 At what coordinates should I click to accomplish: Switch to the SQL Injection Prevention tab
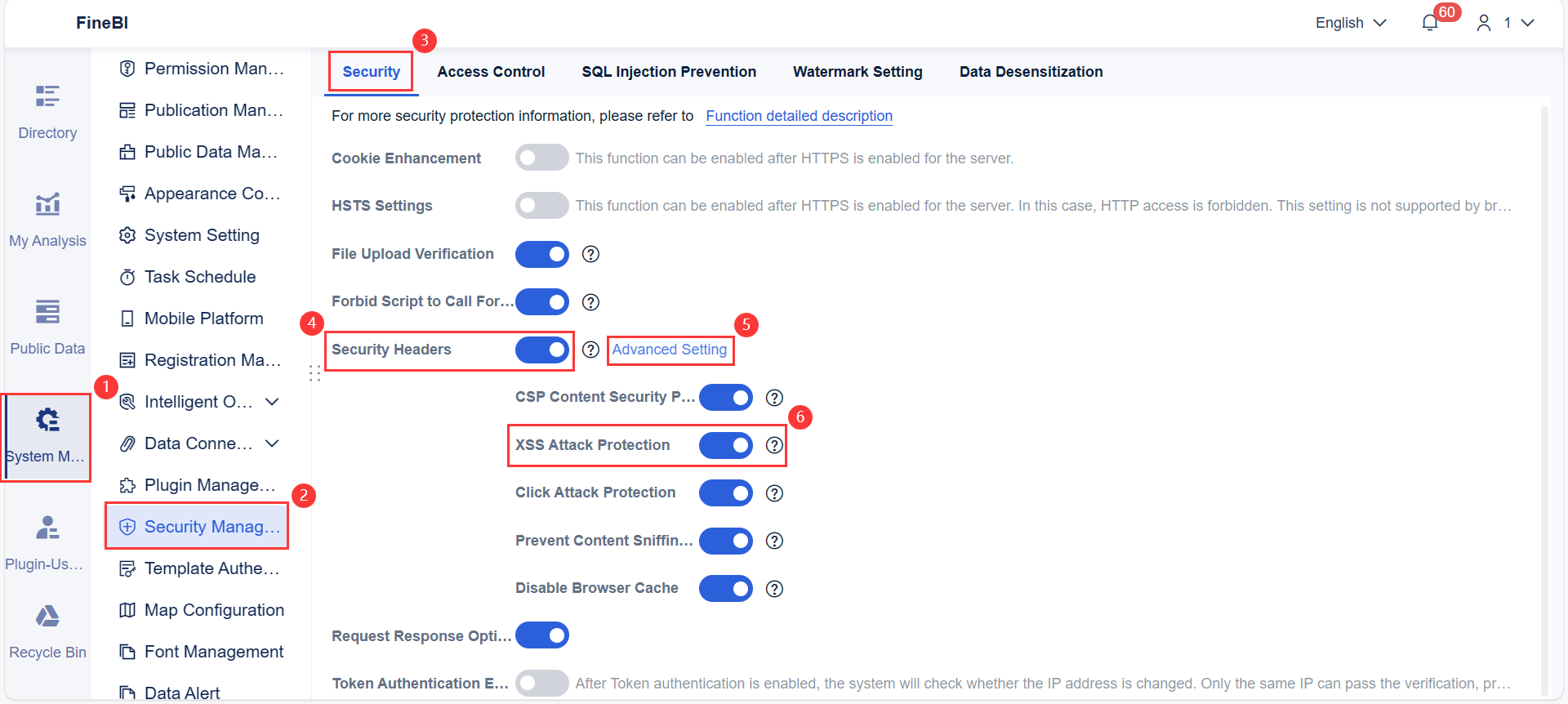pos(669,72)
